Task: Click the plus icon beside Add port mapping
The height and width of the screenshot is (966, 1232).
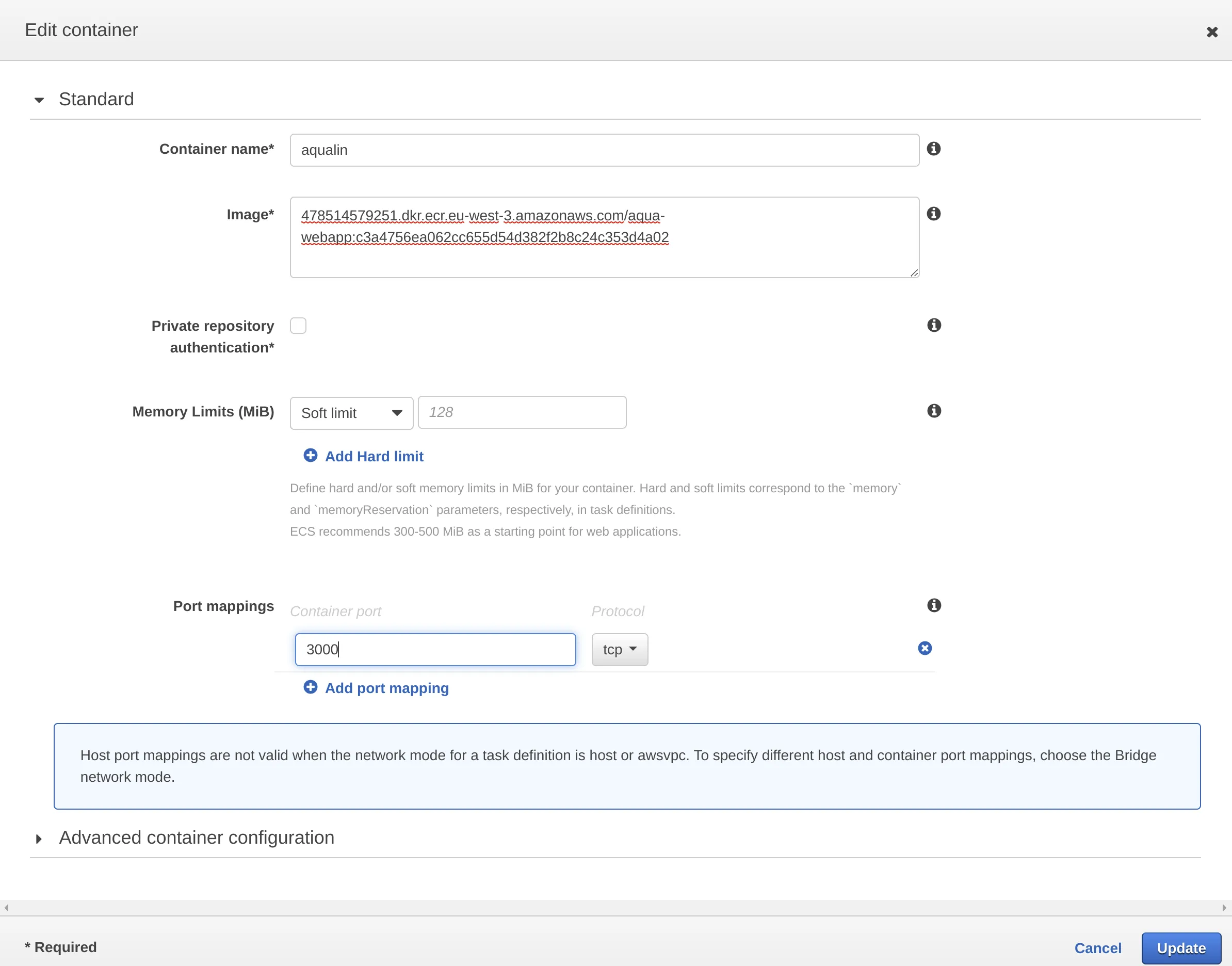Action: 311,687
